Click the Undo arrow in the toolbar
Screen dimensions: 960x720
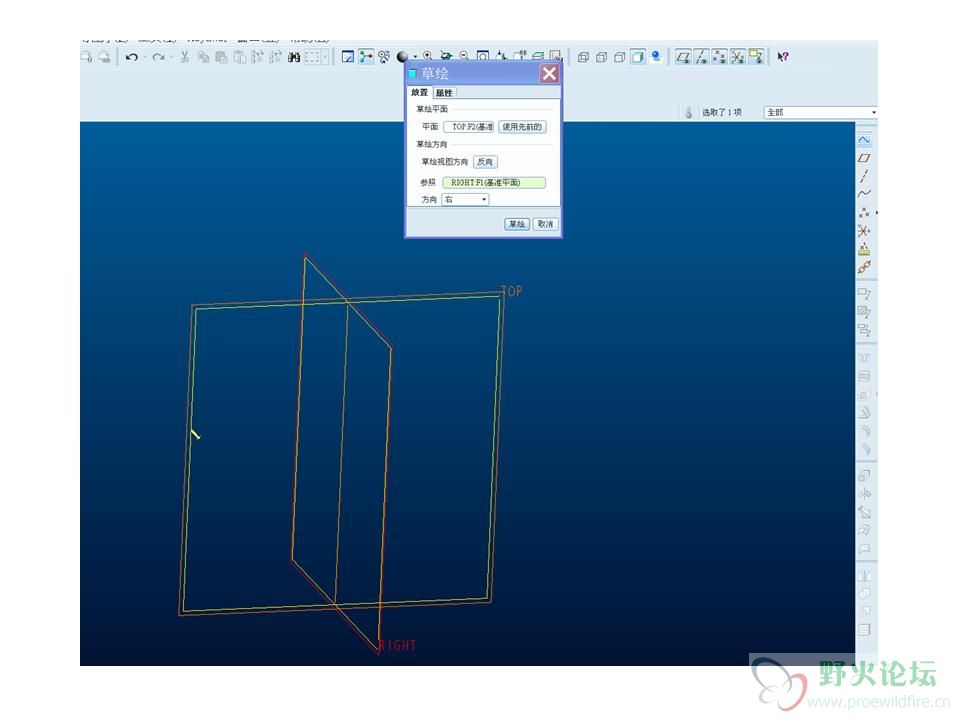[x=131, y=57]
